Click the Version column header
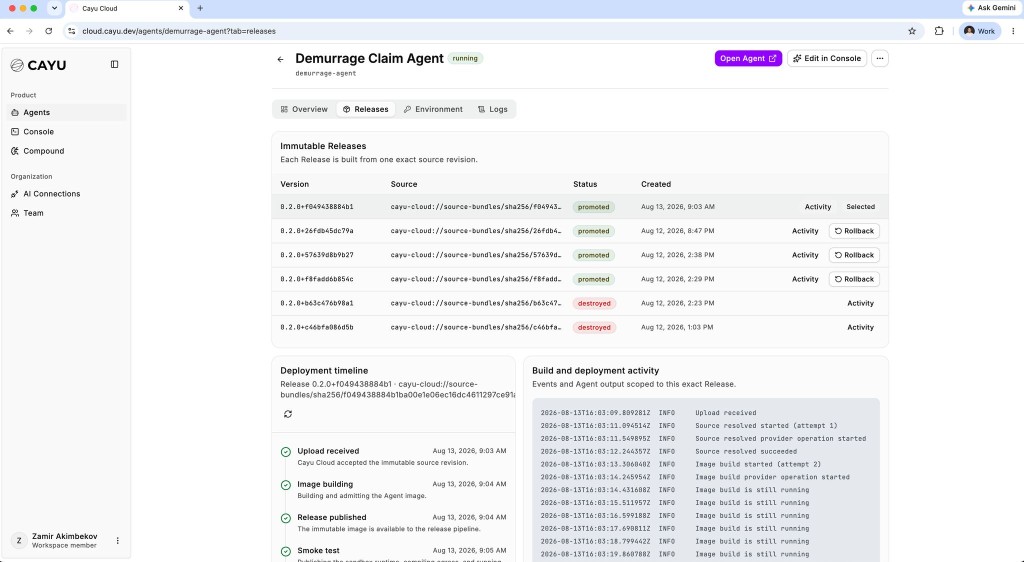The image size is (1024, 562). [295, 184]
